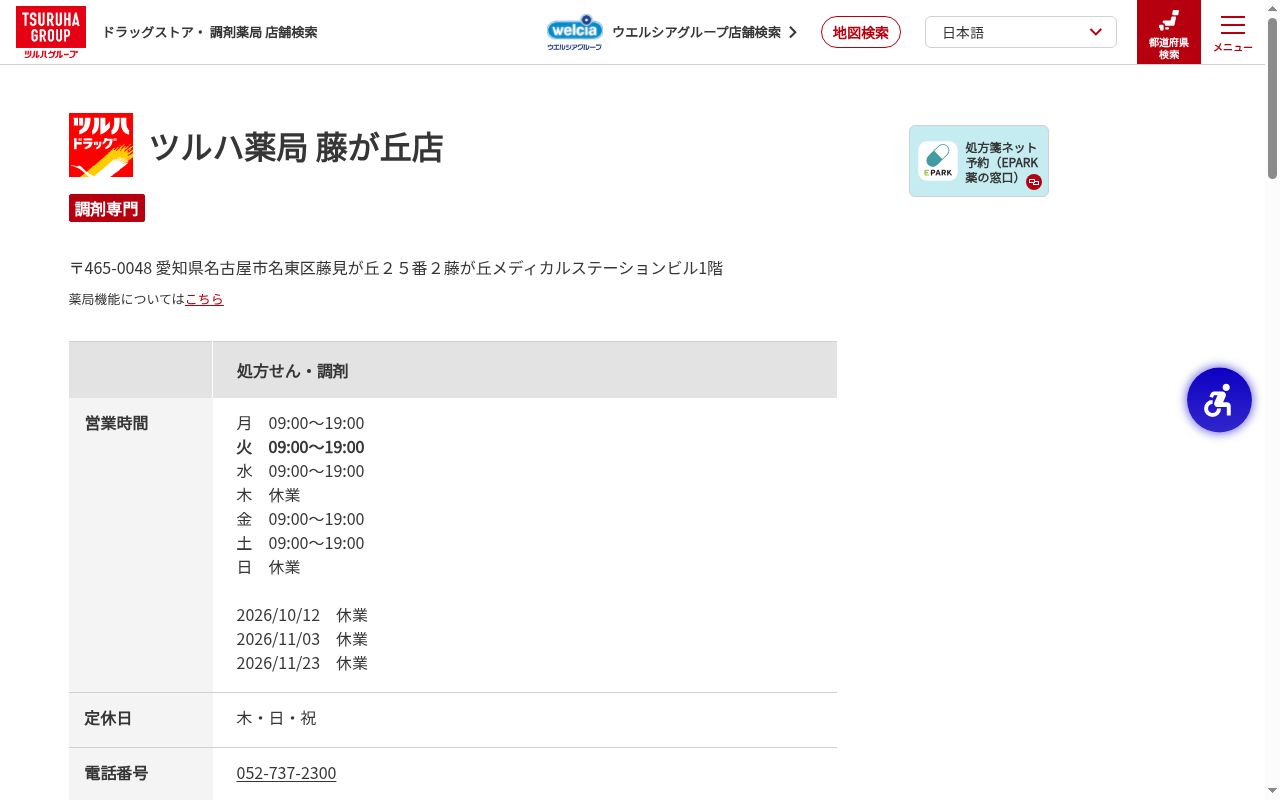Screen dimensions: 1280x800
Task: Click the ドラッグストア・調剤薬局 店舗検索 header text
Action: (x=210, y=32)
